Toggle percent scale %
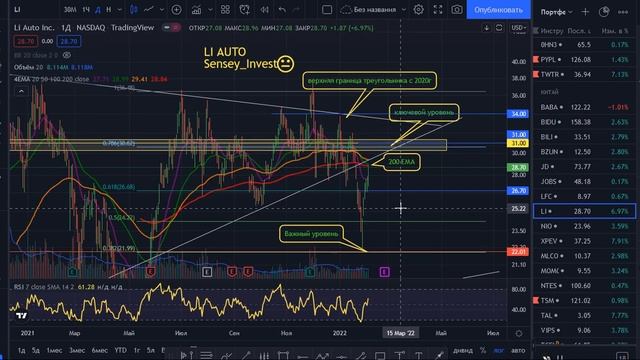Viewport: 640px width, 360px height. [483, 351]
